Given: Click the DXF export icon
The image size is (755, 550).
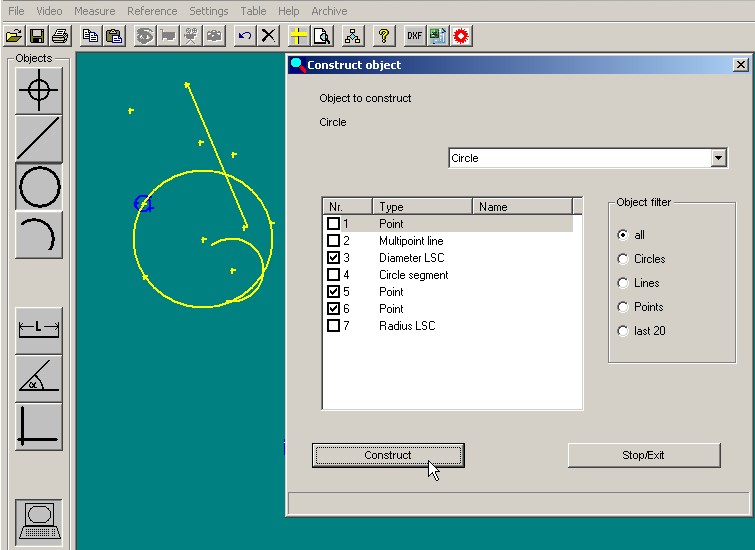Looking at the screenshot, I should [x=415, y=36].
